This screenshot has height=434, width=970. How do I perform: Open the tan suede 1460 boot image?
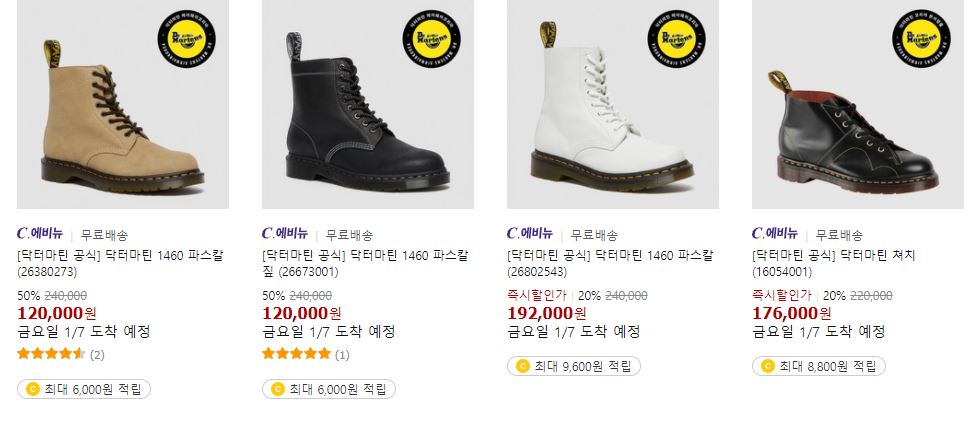[123, 104]
